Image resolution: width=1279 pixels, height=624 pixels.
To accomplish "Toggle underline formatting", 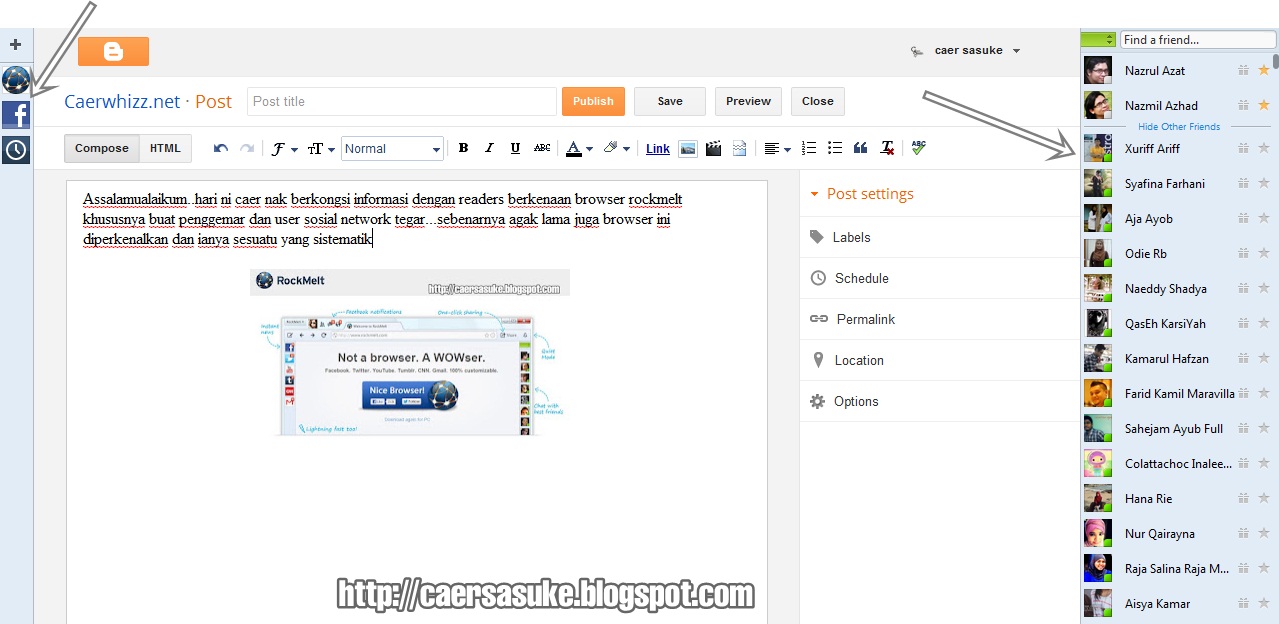I will 515,148.
